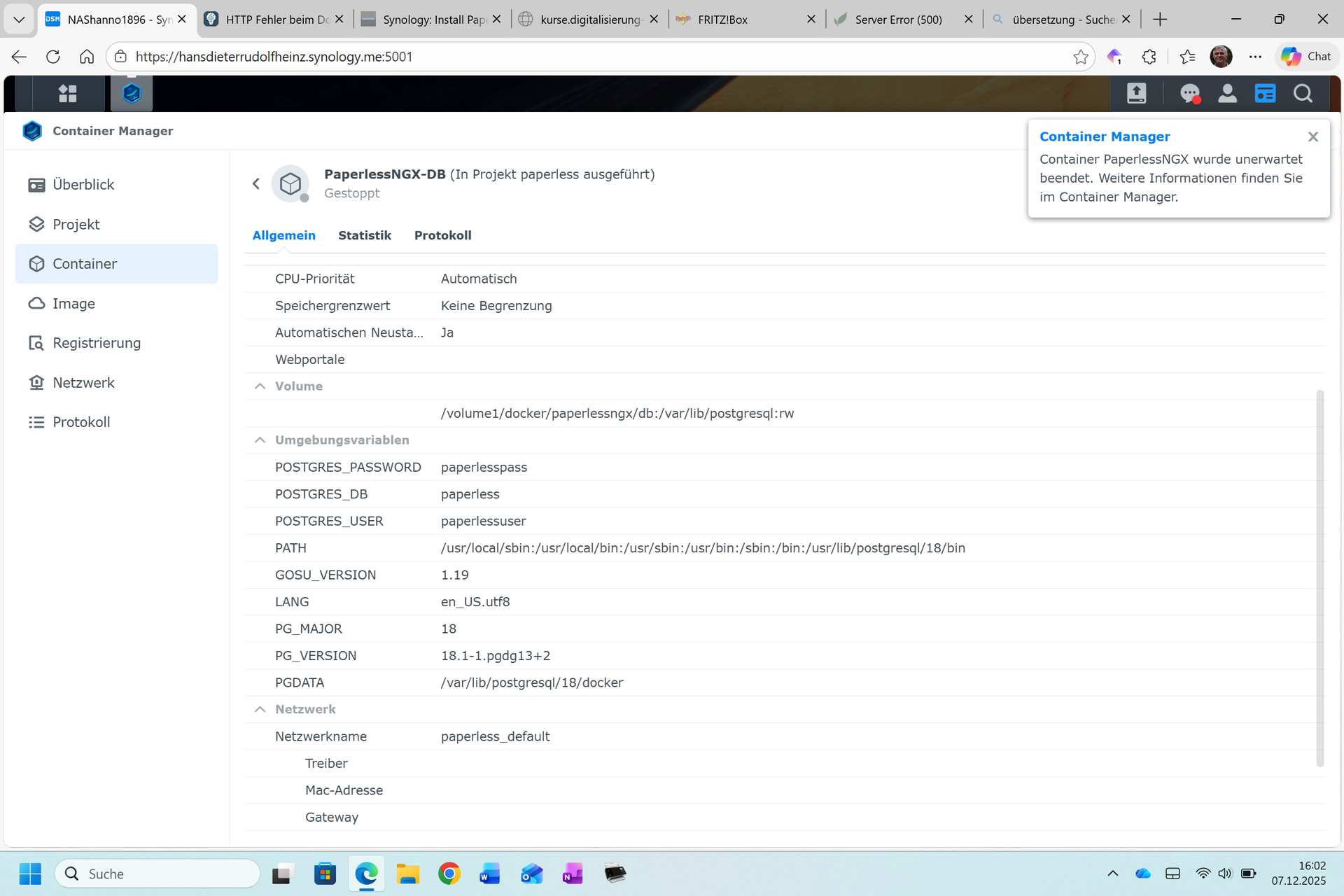The height and width of the screenshot is (896, 1344).
Task: Collapse the Umgebungsvariablen section
Action: click(x=260, y=440)
